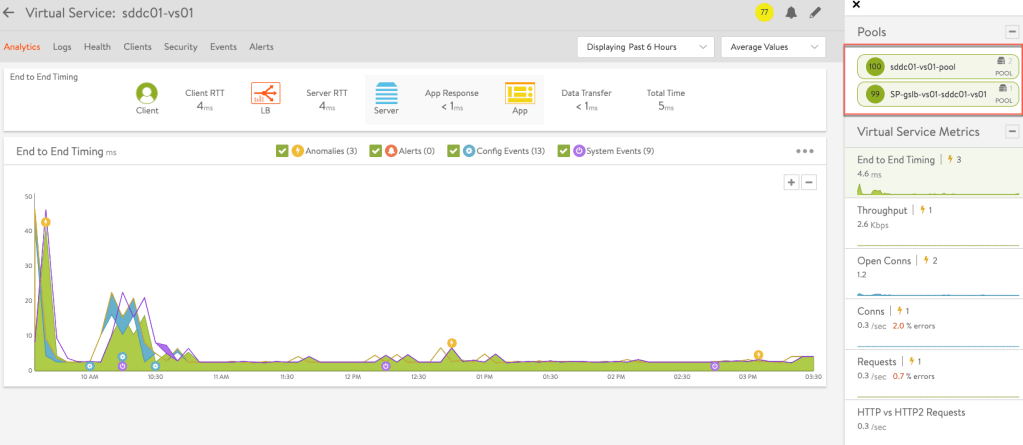Click the Server icon in timing bar
The height and width of the screenshot is (445, 1023).
pos(386,93)
